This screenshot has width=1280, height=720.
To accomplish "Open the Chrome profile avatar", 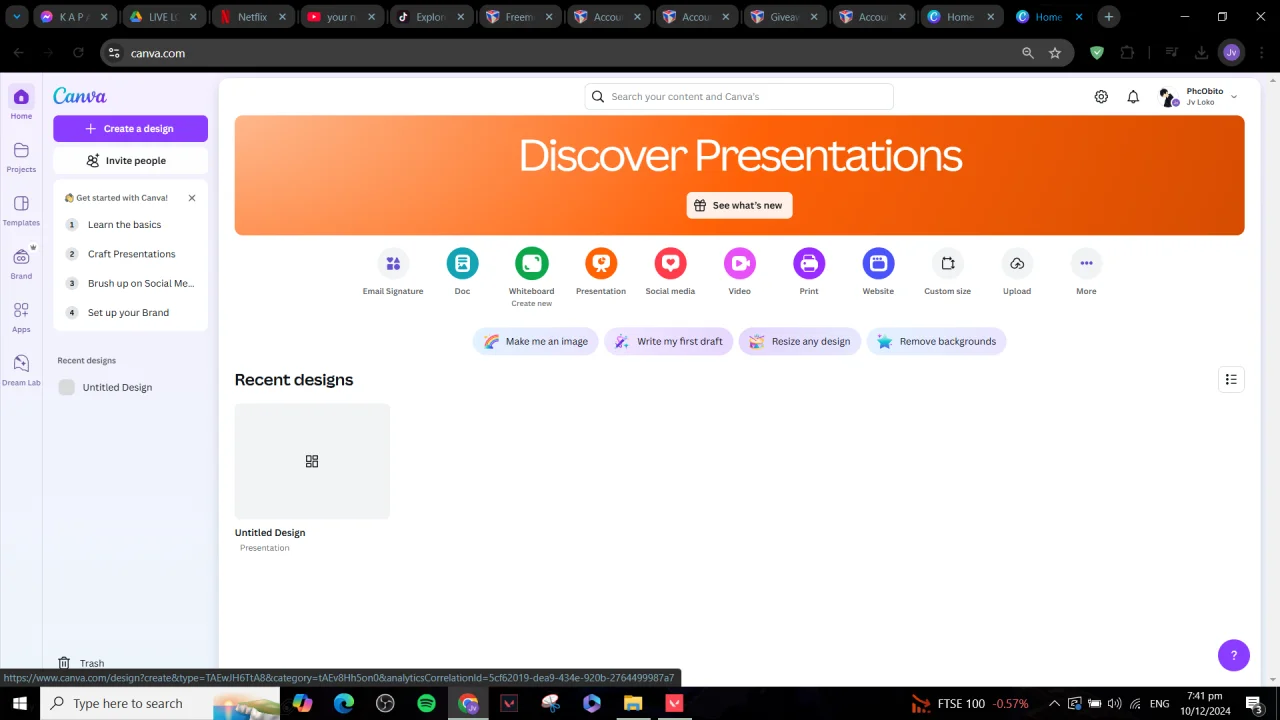I will click(1231, 53).
